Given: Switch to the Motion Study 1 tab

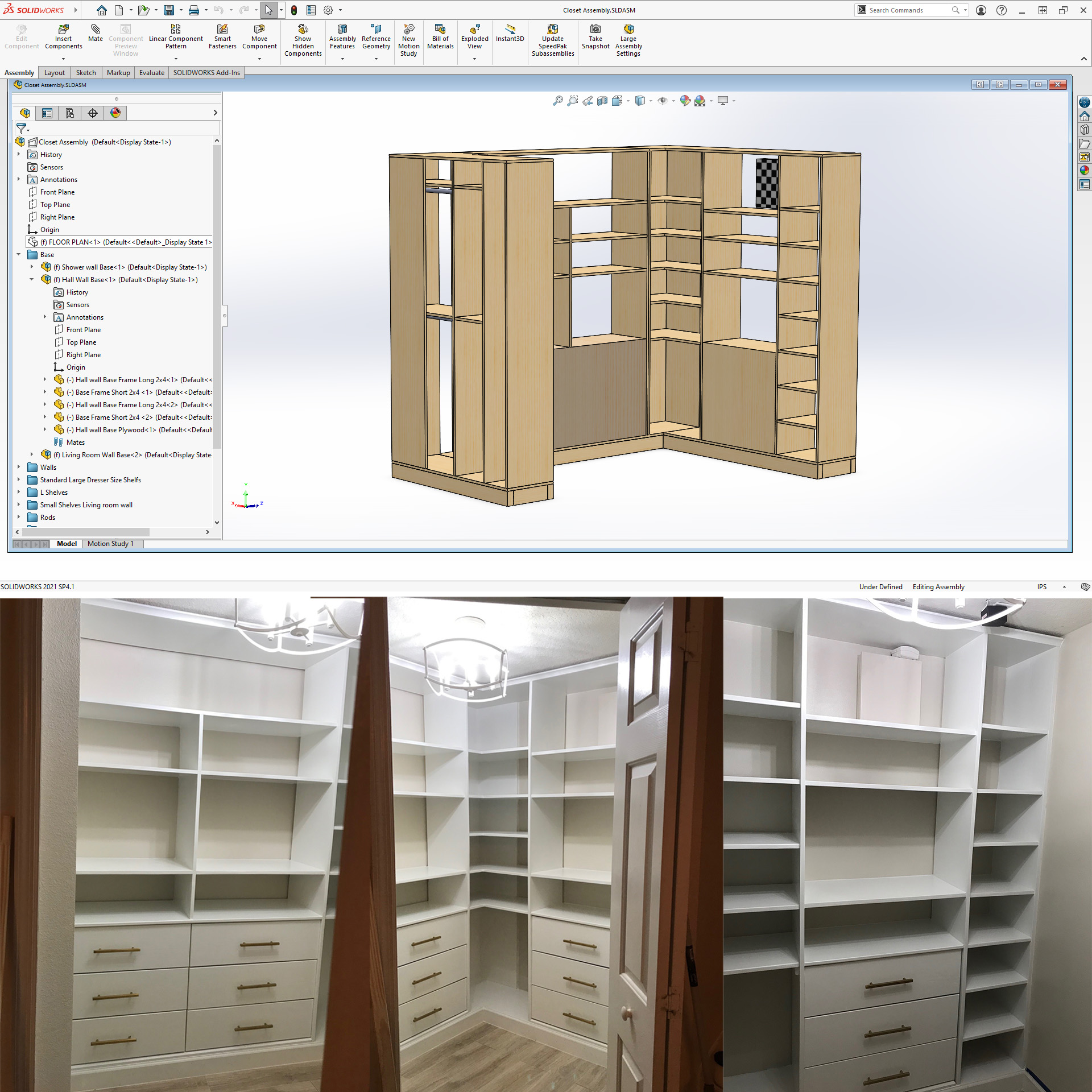Looking at the screenshot, I should pyautogui.click(x=111, y=544).
